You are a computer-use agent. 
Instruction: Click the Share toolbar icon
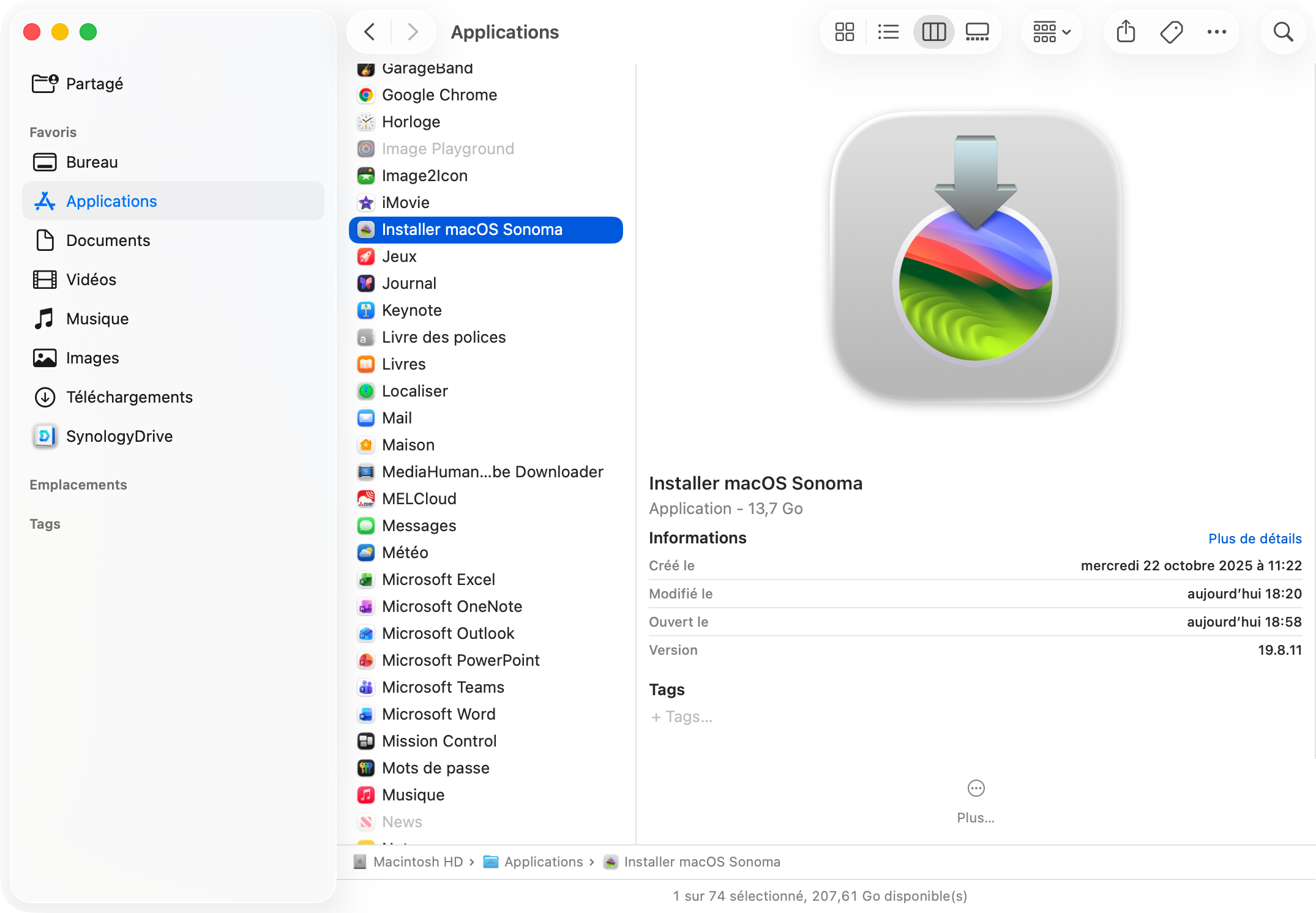coord(1126,32)
